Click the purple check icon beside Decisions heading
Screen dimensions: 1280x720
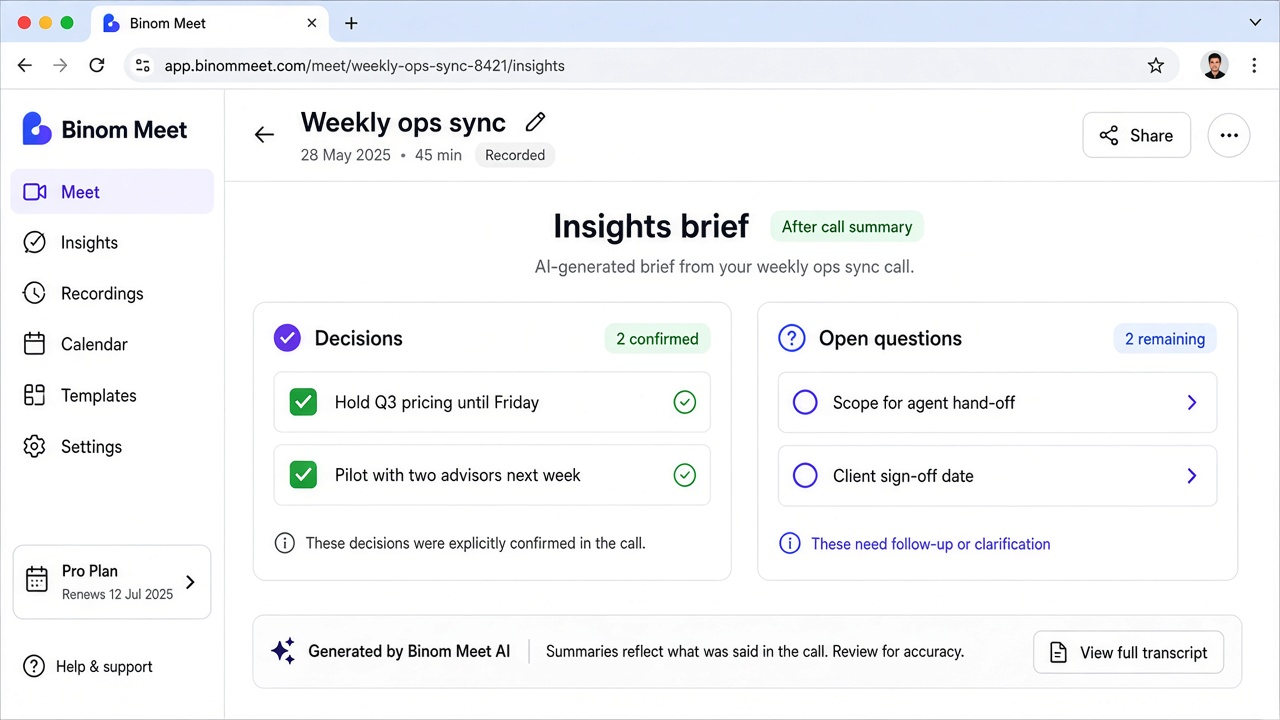(287, 338)
